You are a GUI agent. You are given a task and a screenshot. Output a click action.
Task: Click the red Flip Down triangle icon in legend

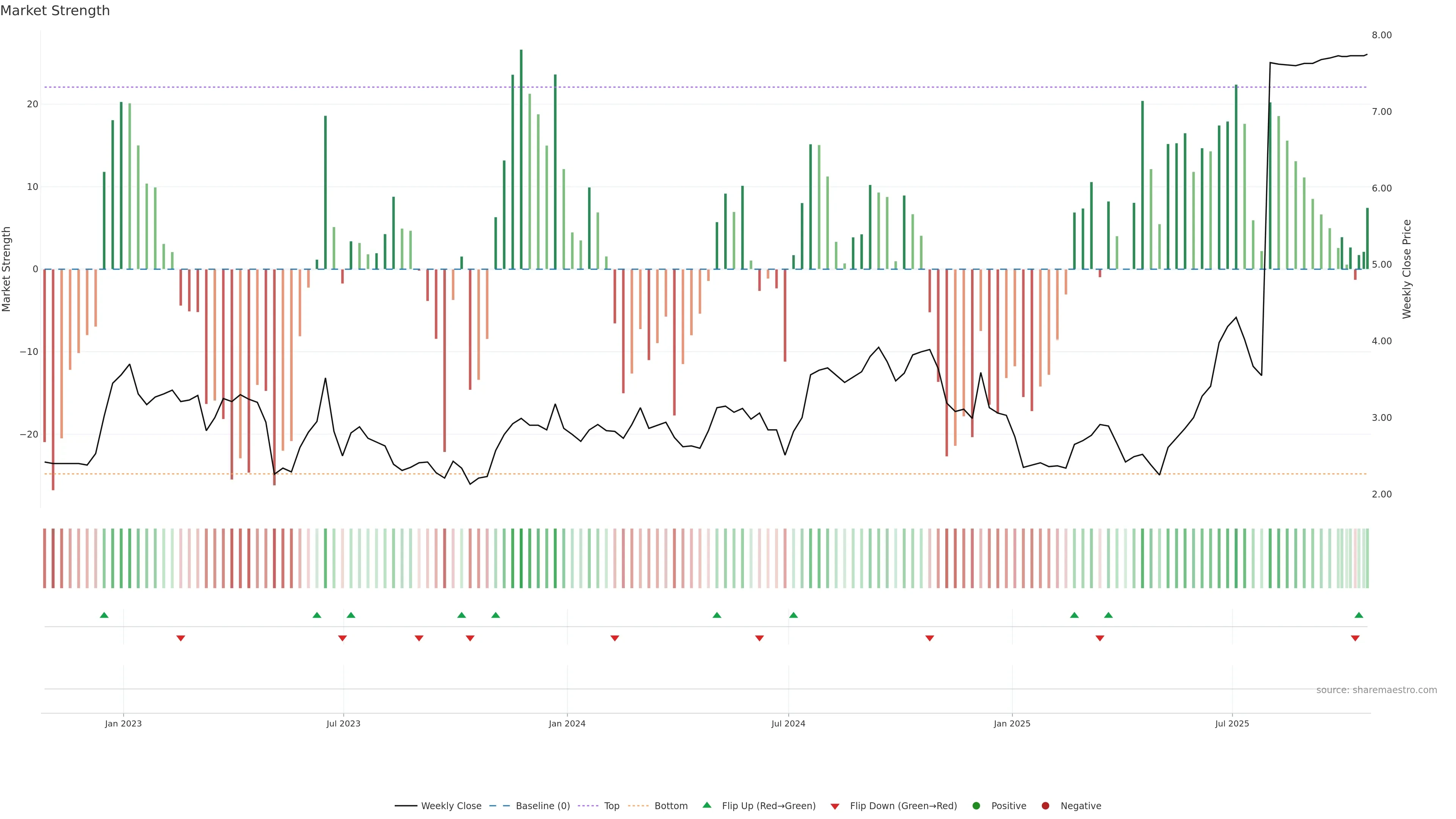835,806
